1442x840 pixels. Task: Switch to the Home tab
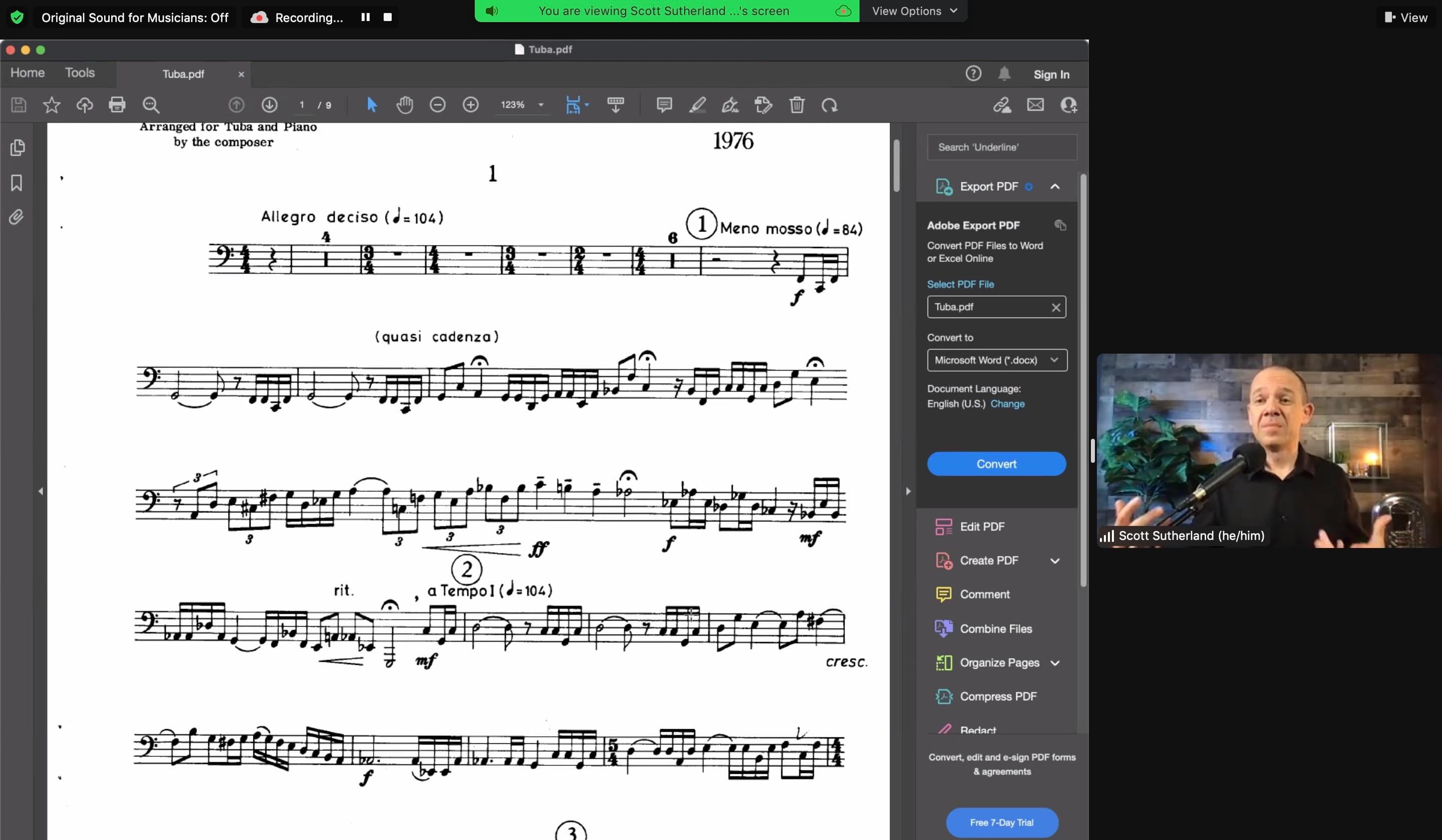28,73
